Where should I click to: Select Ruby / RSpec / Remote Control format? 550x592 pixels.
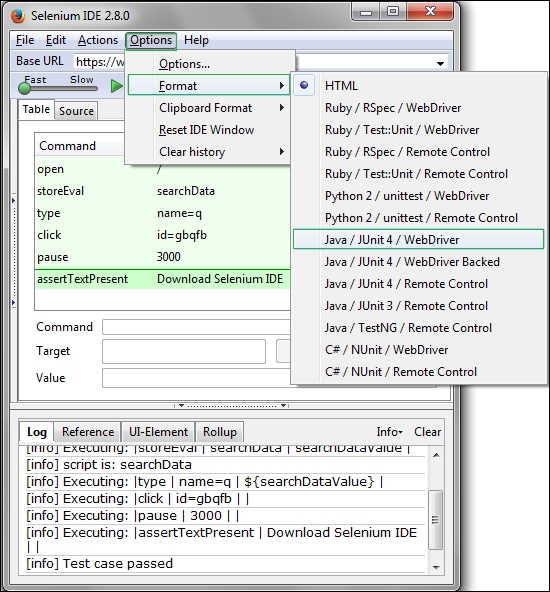(419, 152)
